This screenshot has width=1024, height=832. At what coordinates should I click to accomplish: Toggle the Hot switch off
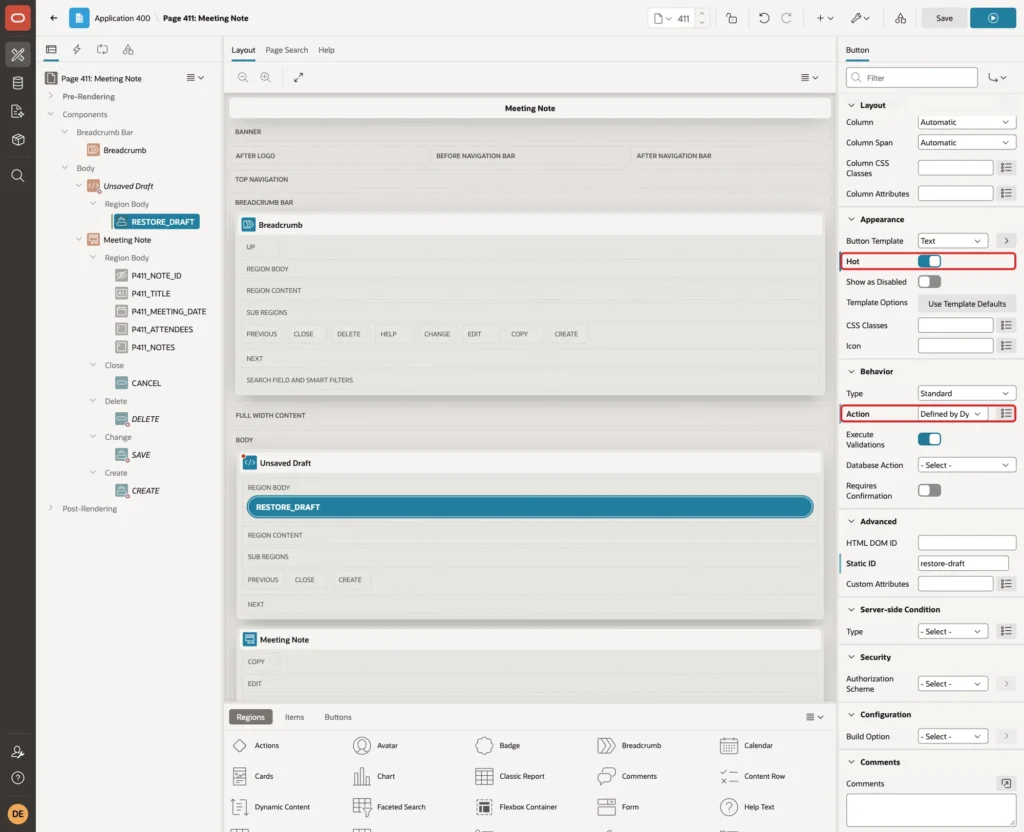(x=929, y=261)
